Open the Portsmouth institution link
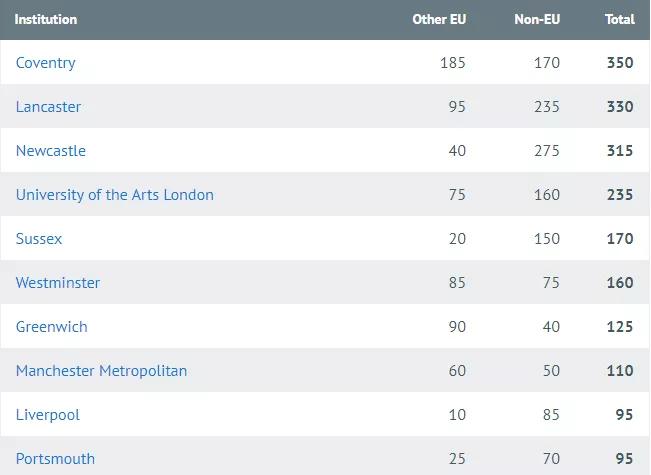Screen dimensions: 651x475 tap(56, 459)
